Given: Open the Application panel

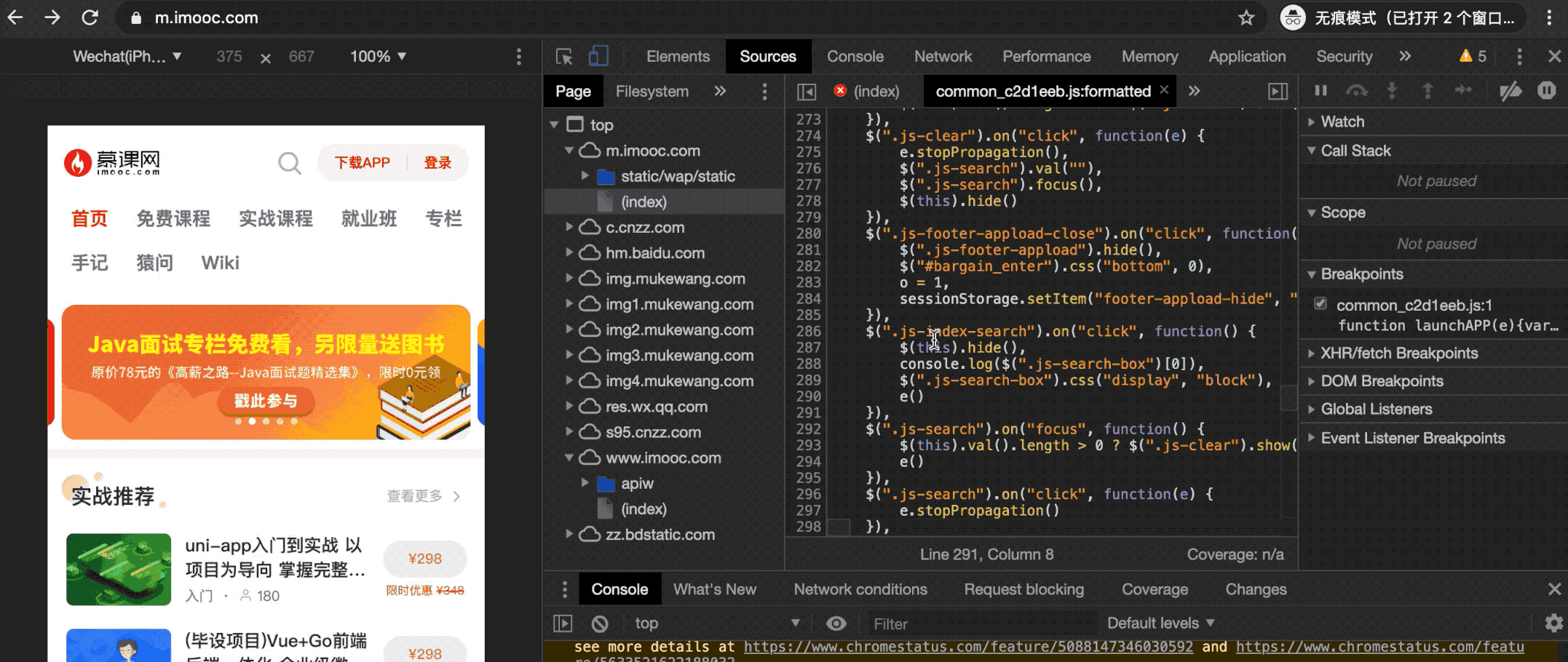Looking at the screenshot, I should pos(1247,57).
